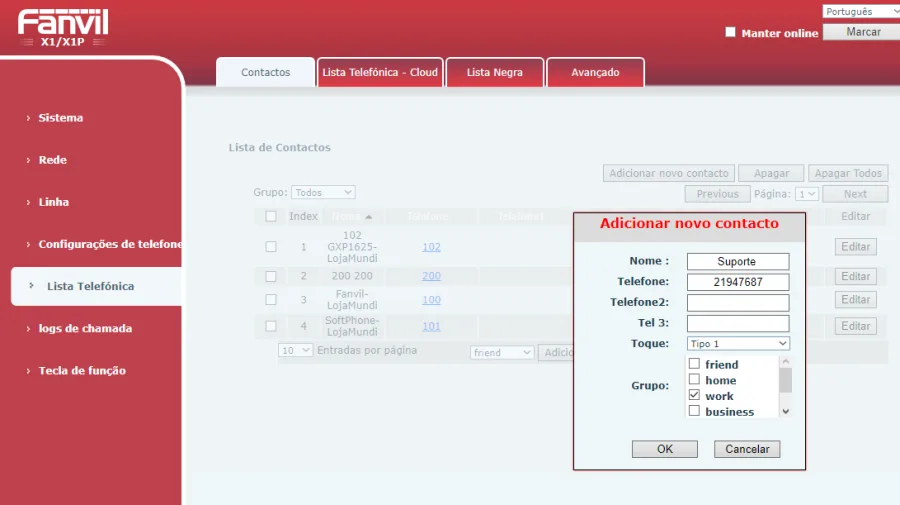Expand the Linha menu section

click(x=53, y=202)
